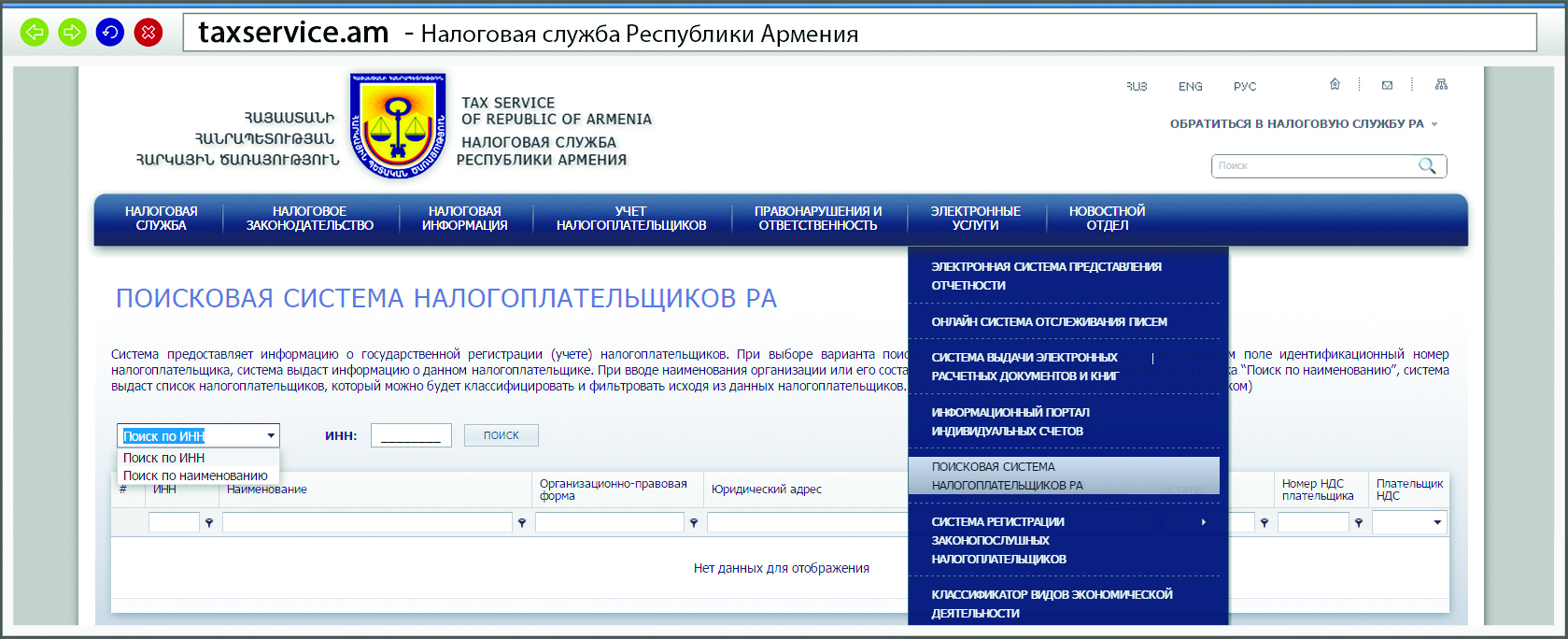Screen dimensions: 1568x639
Task: Click the tax service coat of arms logo
Action: (x=398, y=125)
